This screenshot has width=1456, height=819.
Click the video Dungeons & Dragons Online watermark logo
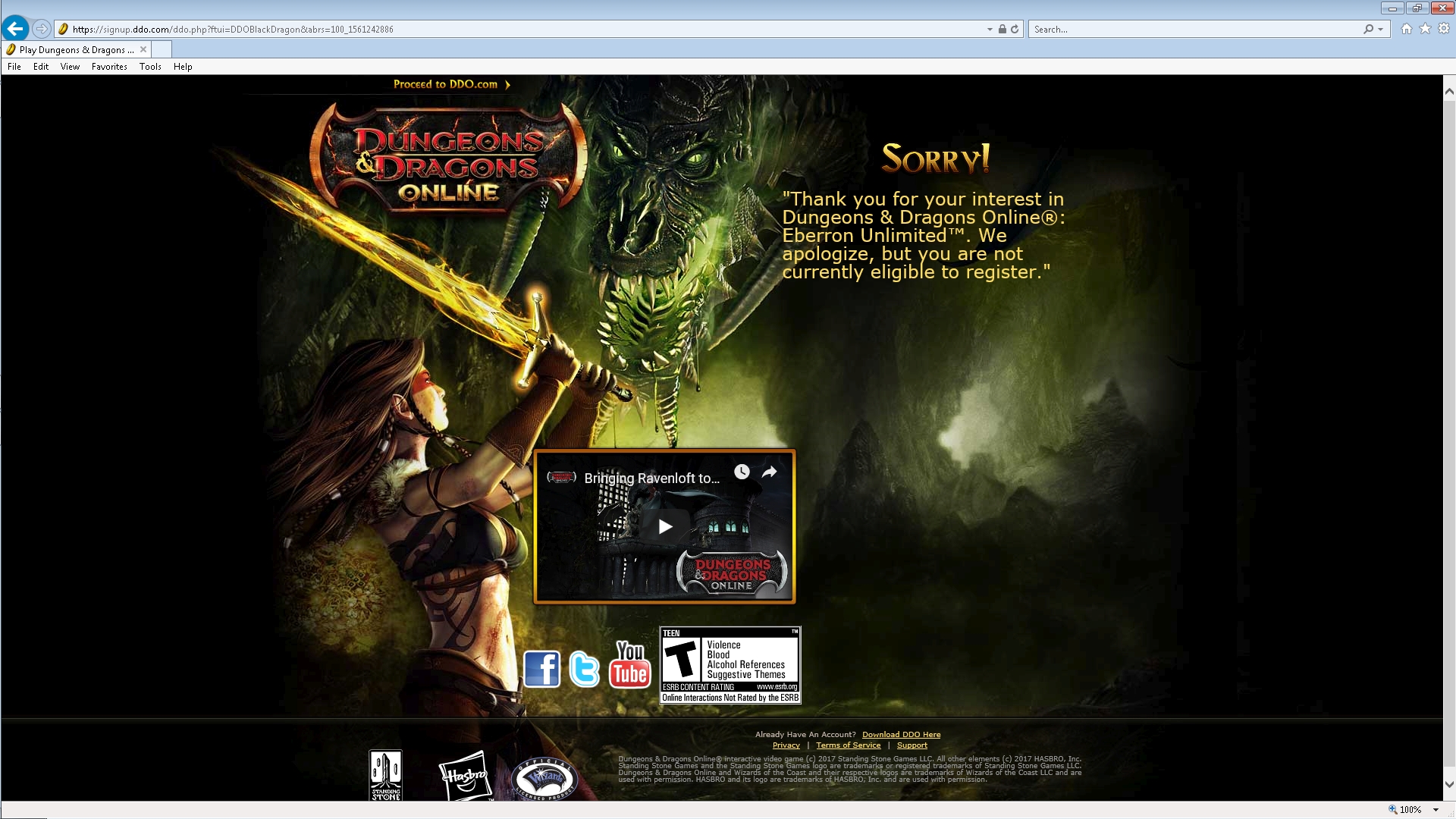point(732,573)
